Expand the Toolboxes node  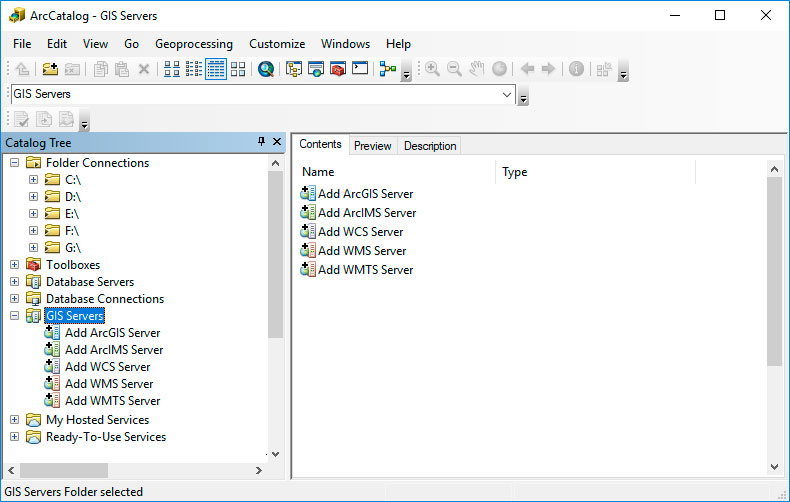(15, 265)
